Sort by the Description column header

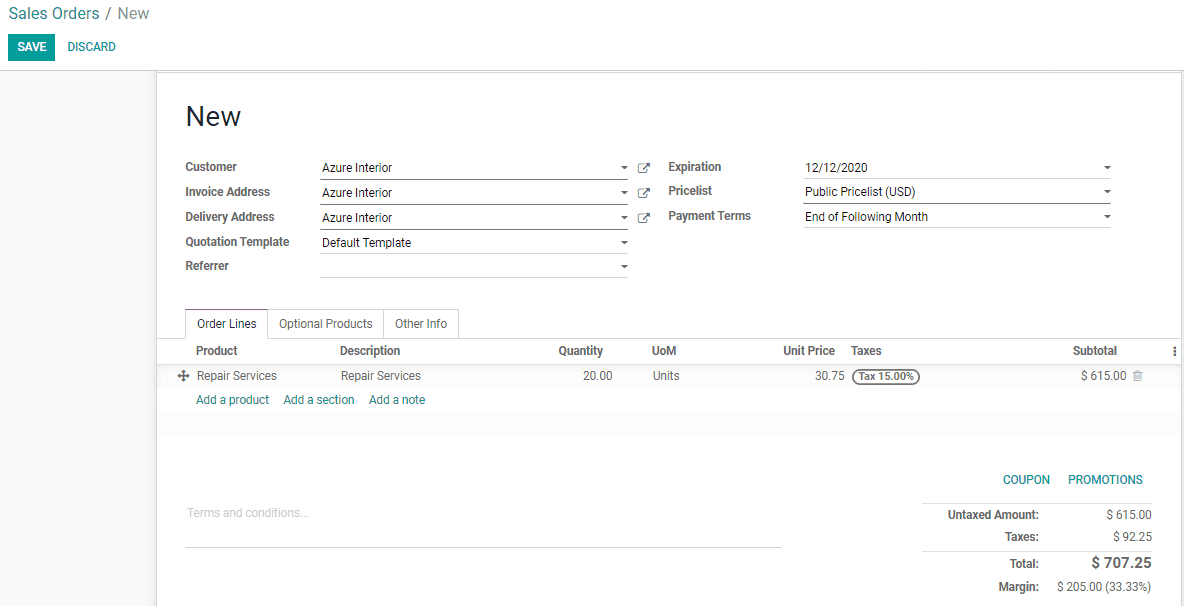[370, 351]
